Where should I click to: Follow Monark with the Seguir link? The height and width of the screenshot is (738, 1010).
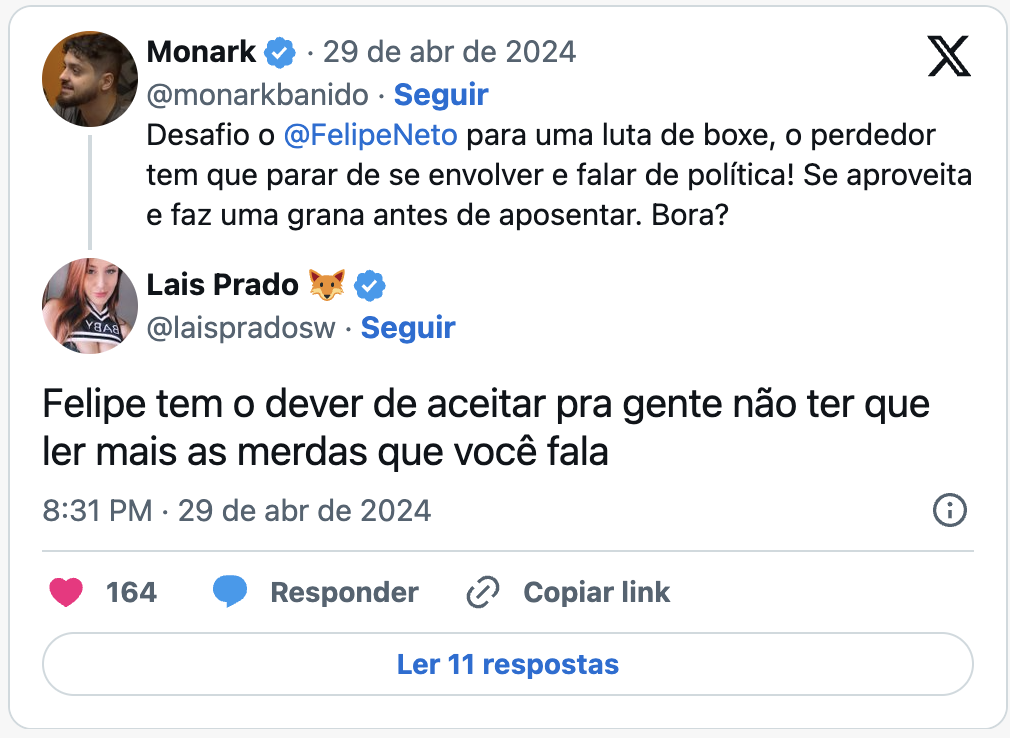(x=441, y=95)
